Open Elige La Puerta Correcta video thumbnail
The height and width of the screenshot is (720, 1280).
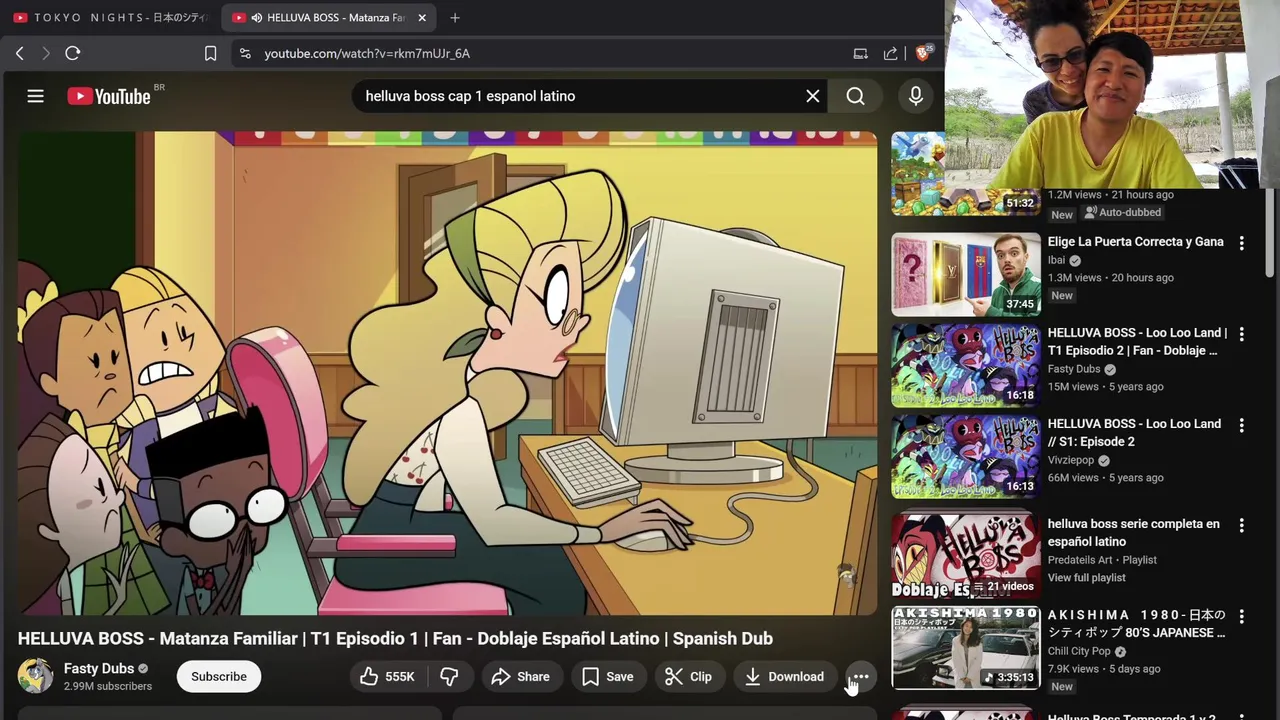(x=966, y=275)
